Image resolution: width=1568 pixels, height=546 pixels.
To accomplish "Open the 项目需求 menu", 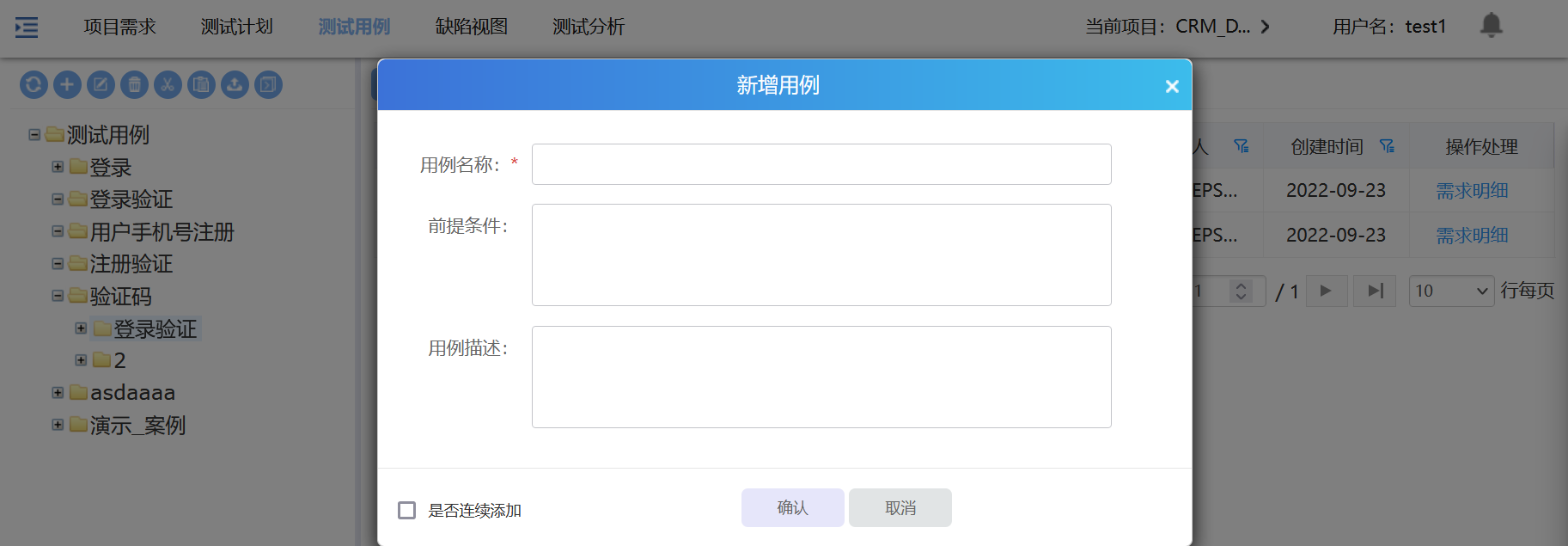I will coord(120,27).
